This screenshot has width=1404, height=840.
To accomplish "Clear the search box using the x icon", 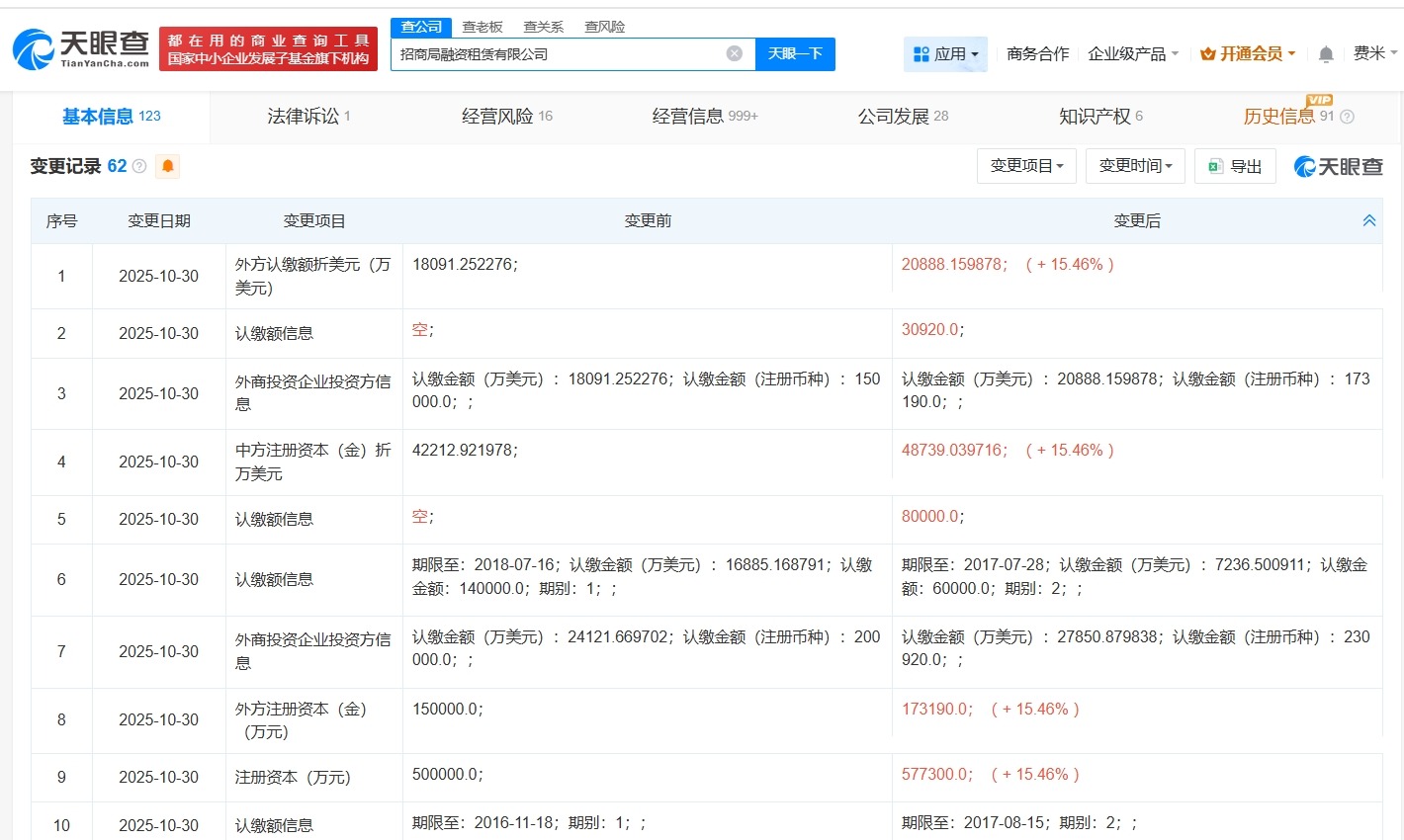I will point(734,54).
